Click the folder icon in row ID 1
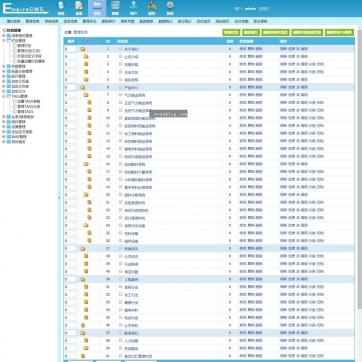Image resolution: width=362 pixels, height=362 pixels. click(82, 49)
